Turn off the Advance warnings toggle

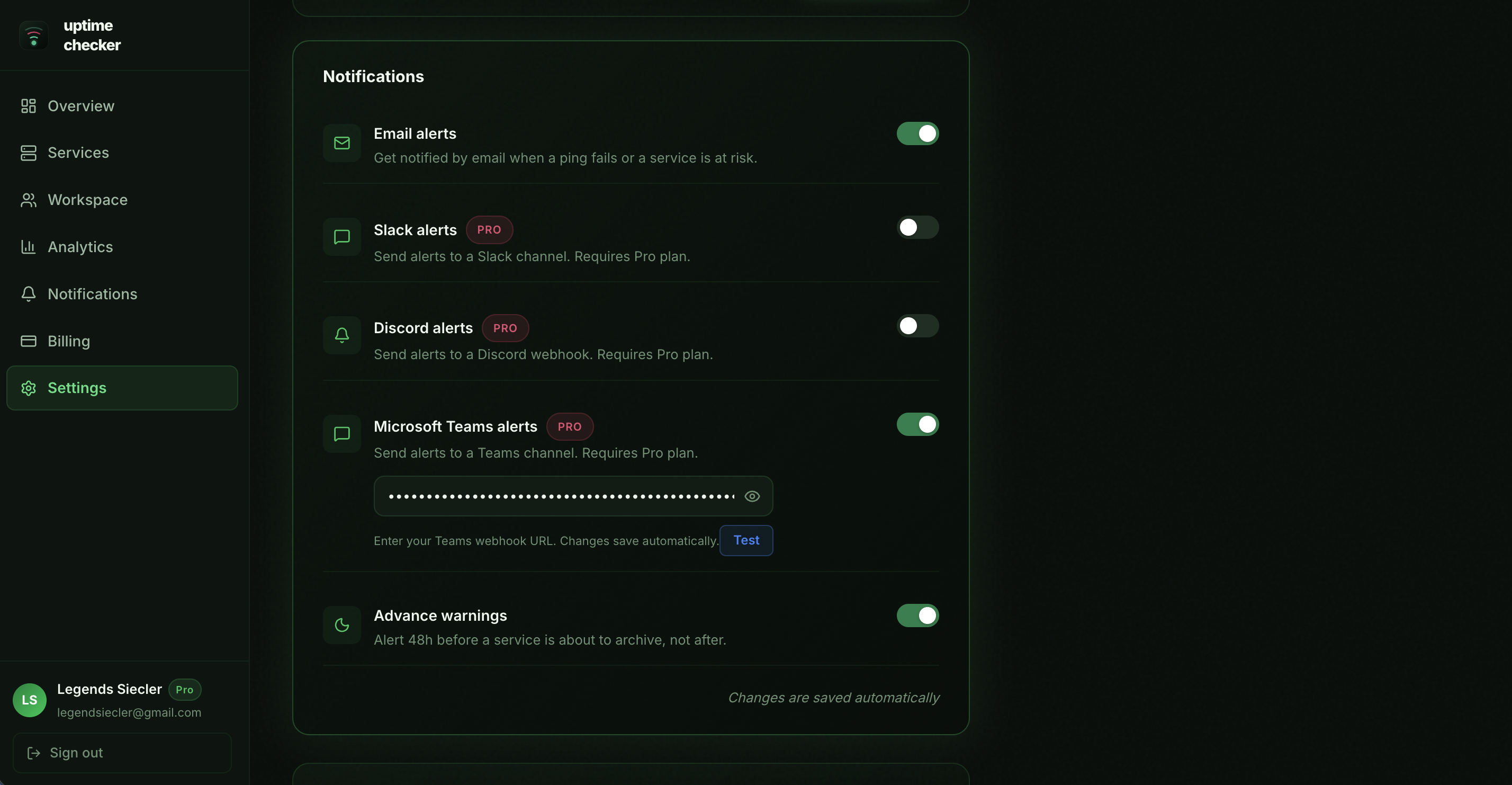click(x=917, y=615)
